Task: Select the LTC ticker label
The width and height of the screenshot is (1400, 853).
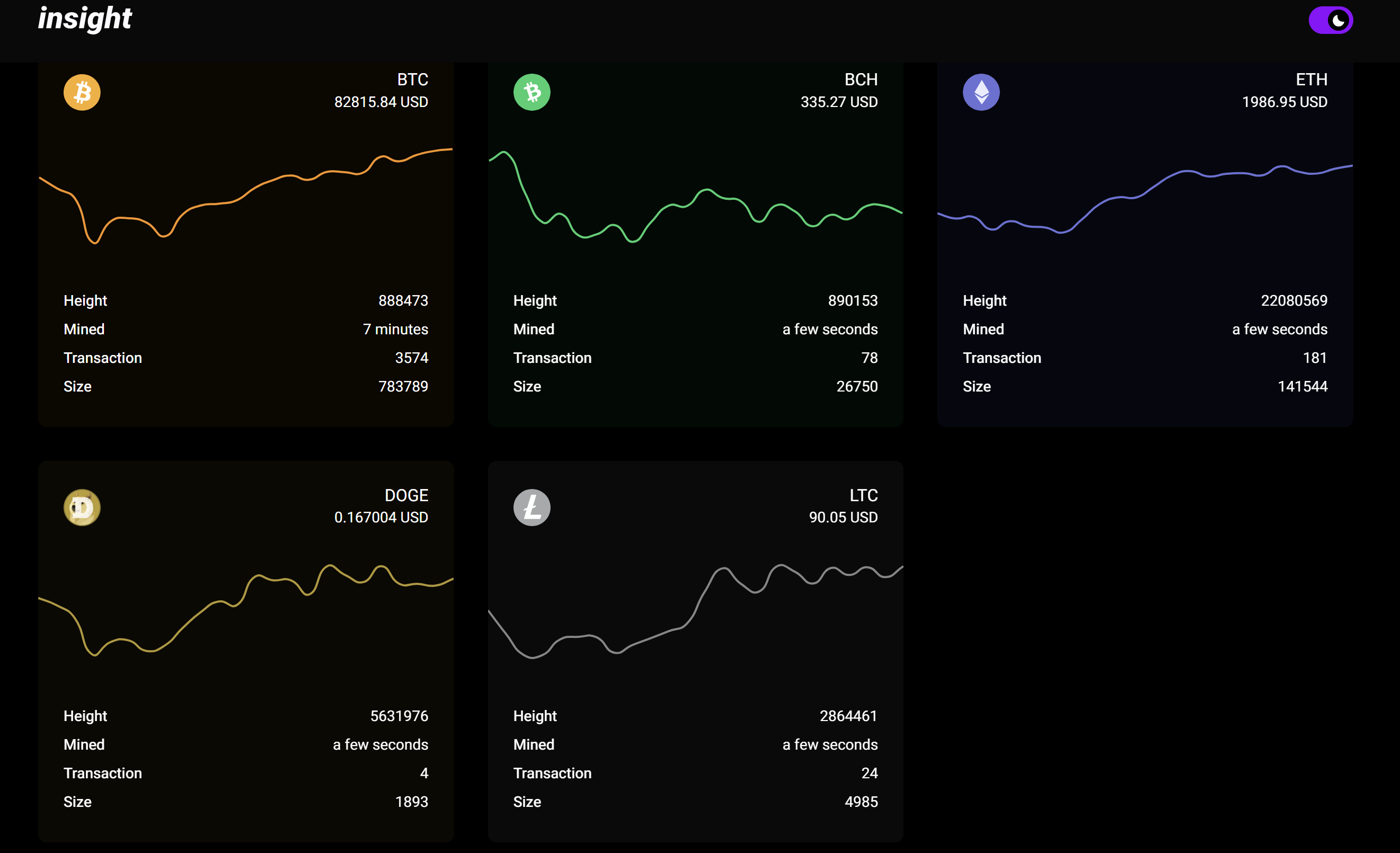Action: pyautogui.click(x=864, y=495)
